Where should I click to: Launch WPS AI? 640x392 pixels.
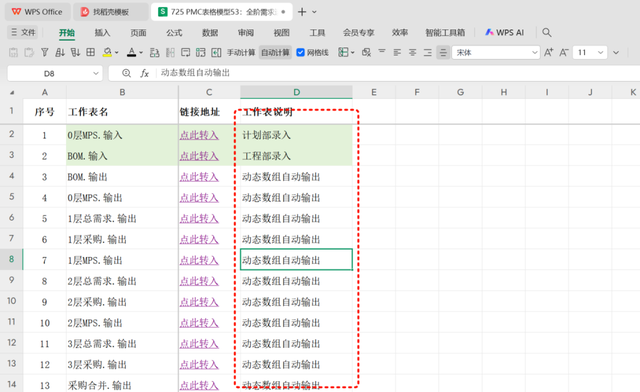(504, 33)
